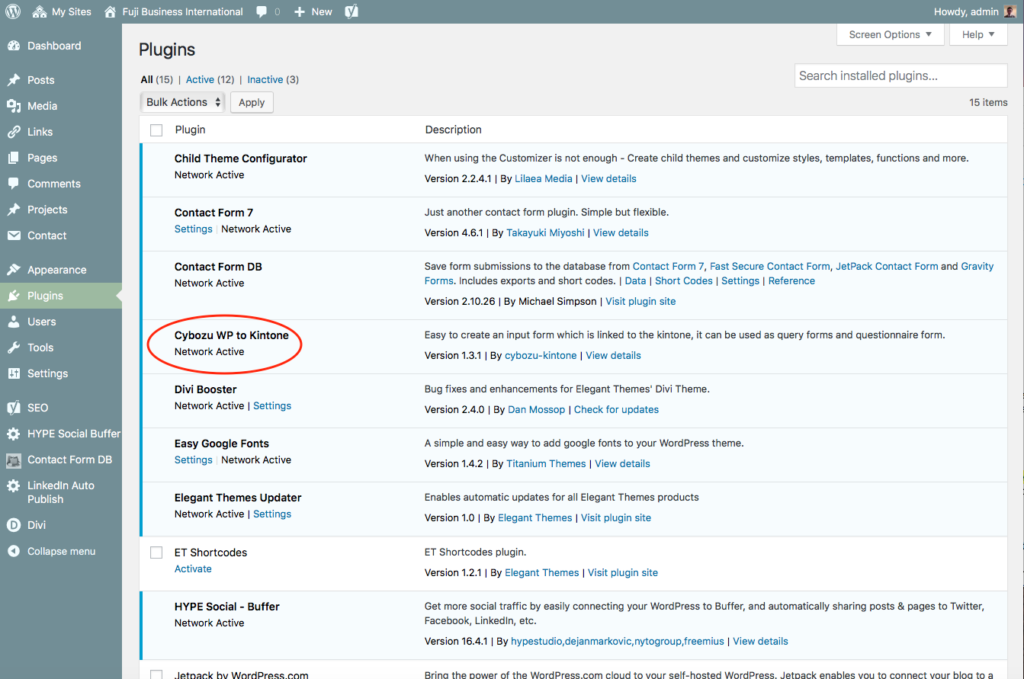Check the ET Shortcodes plugin checkbox
The width and height of the screenshot is (1024, 679).
(156, 553)
